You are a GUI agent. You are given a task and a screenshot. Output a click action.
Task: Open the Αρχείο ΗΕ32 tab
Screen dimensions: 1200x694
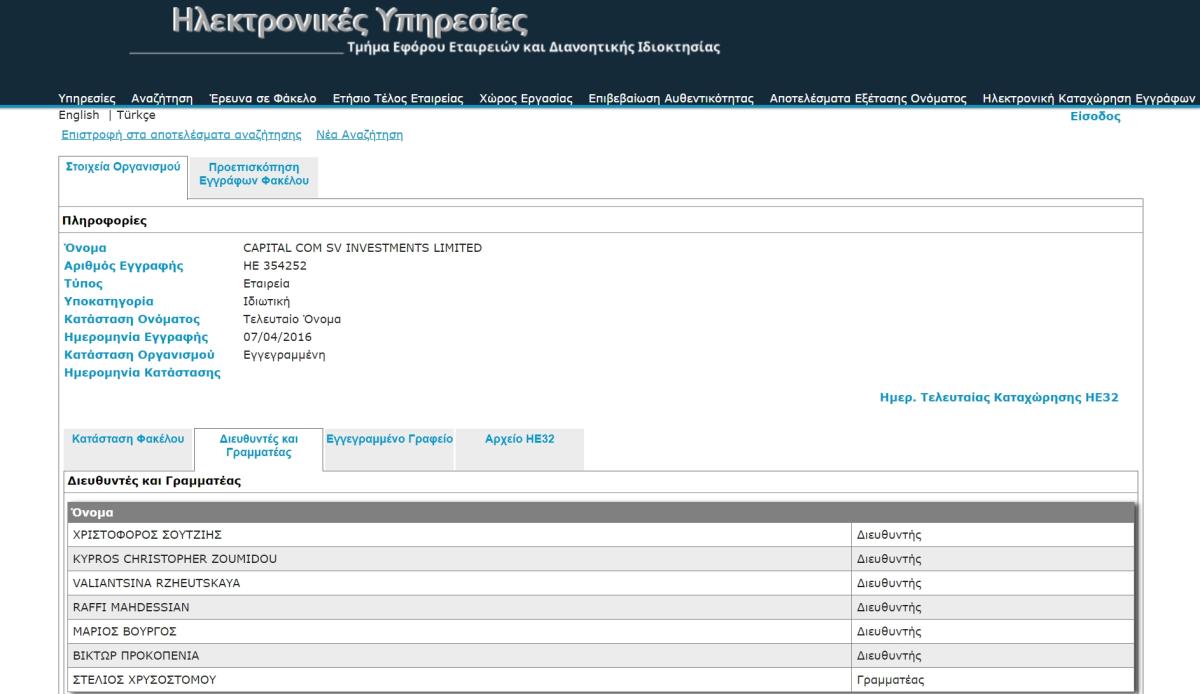coord(519,438)
